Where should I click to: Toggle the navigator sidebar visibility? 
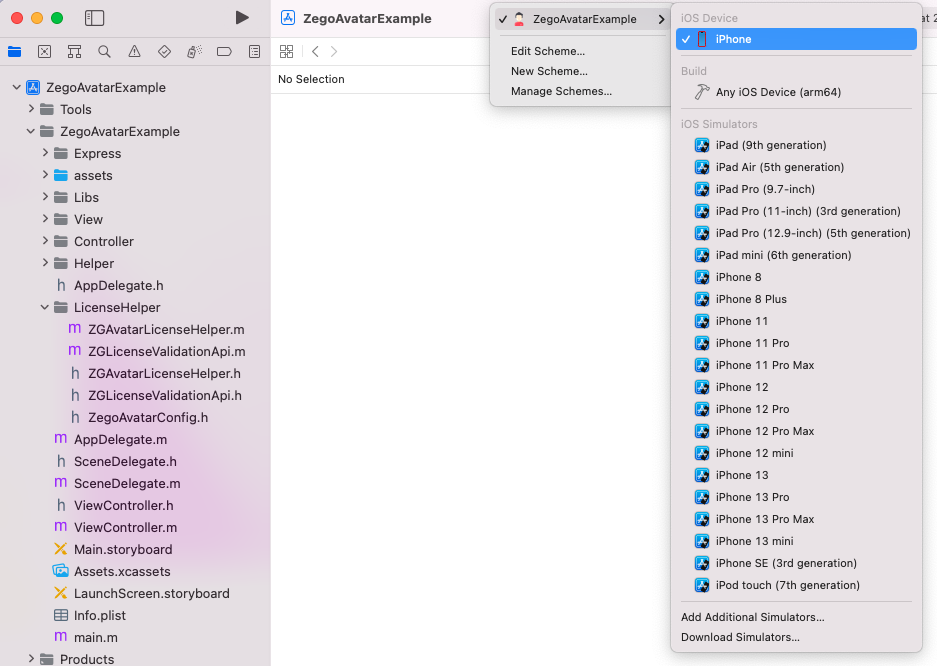94,18
